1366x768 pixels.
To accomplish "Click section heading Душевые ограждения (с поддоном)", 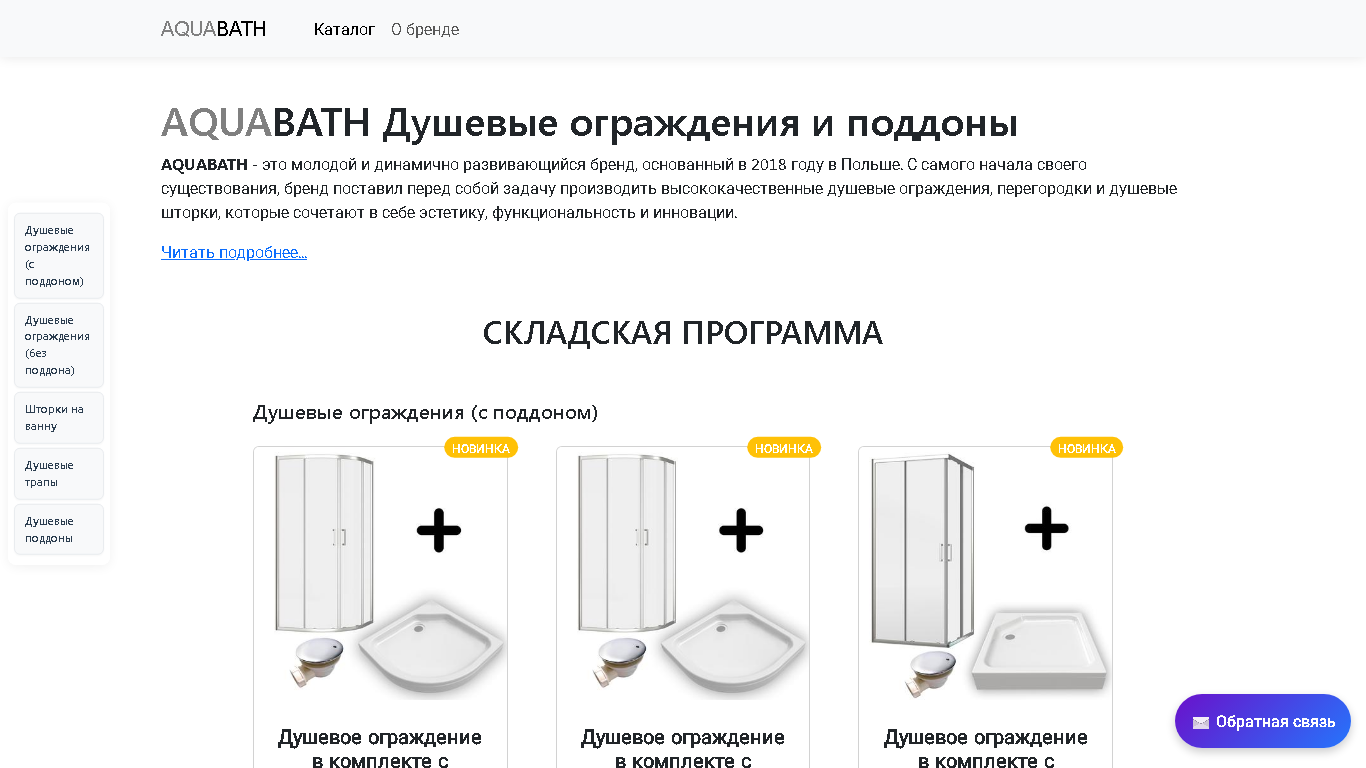I will pos(425,412).
